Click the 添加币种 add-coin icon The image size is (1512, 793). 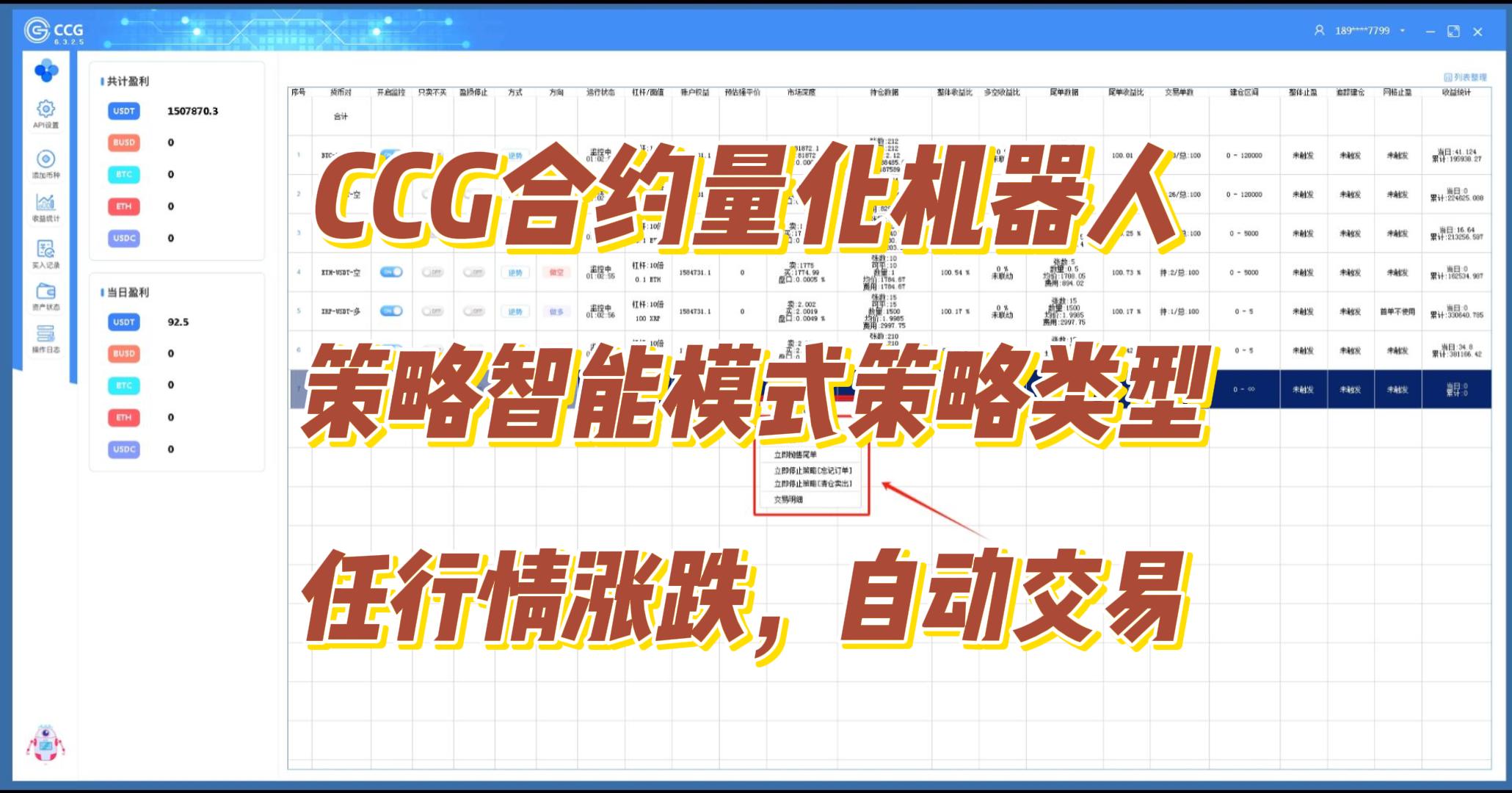(x=46, y=159)
